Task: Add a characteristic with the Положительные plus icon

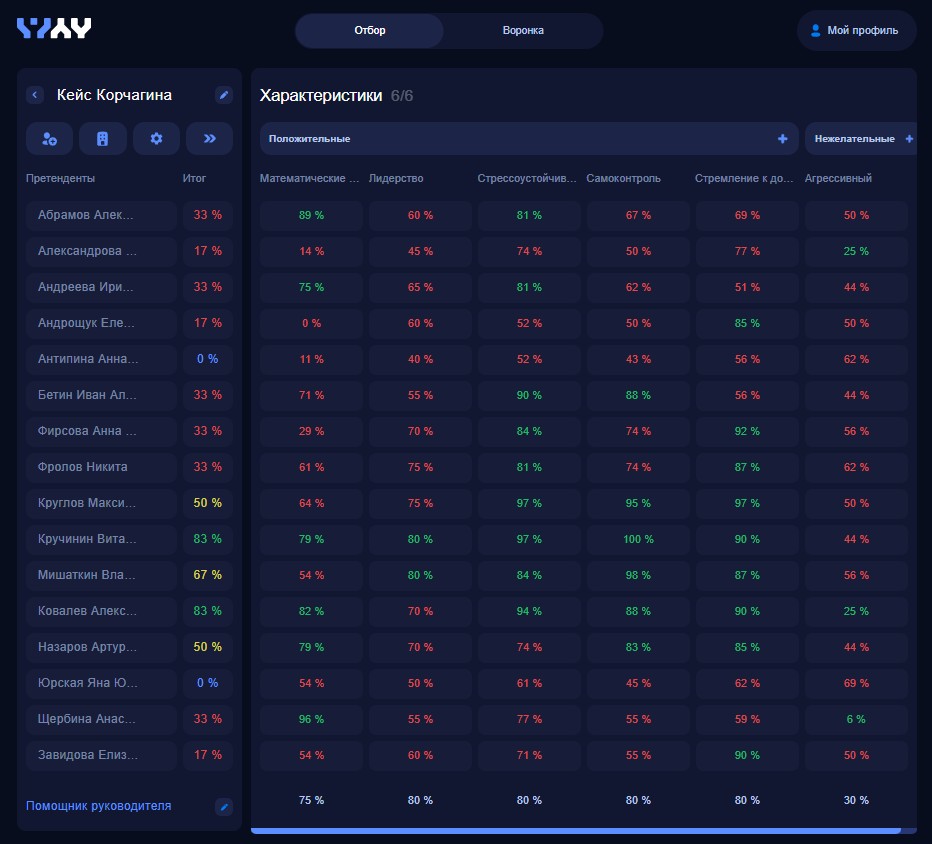Action: click(783, 138)
